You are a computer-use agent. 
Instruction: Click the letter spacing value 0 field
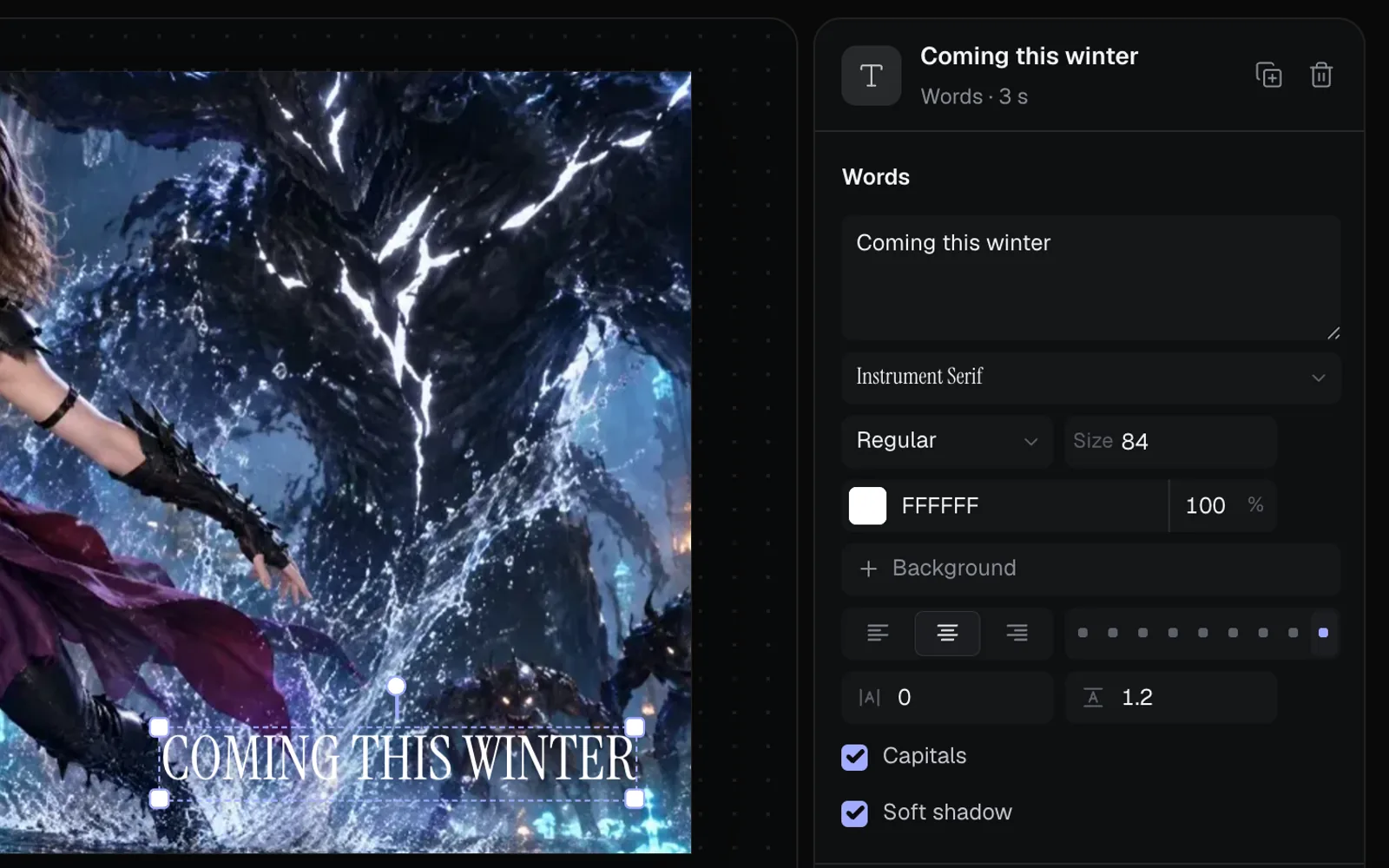[947, 697]
